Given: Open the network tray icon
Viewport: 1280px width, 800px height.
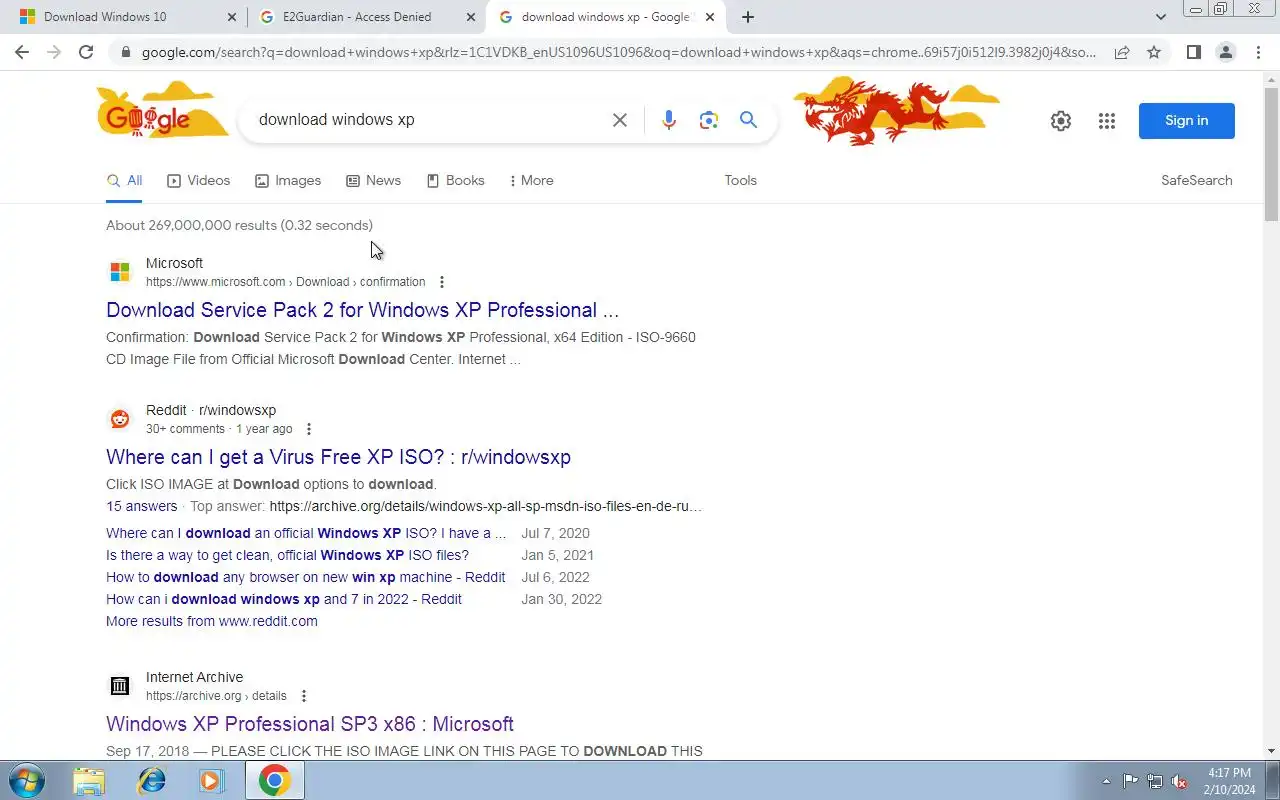Looking at the screenshot, I should [x=1155, y=781].
